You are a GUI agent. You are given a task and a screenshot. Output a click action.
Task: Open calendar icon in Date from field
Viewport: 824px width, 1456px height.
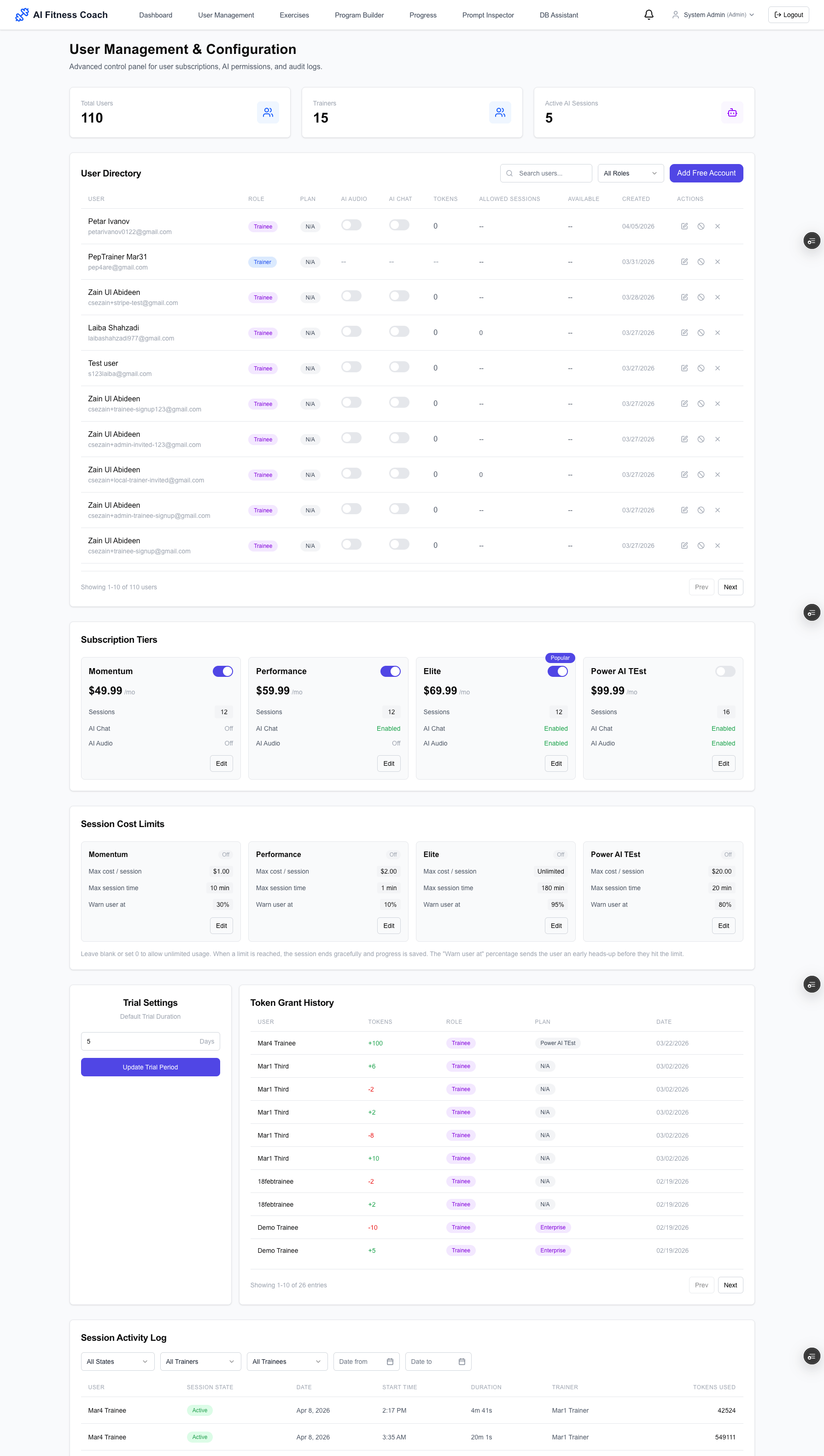click(390, 1362)
